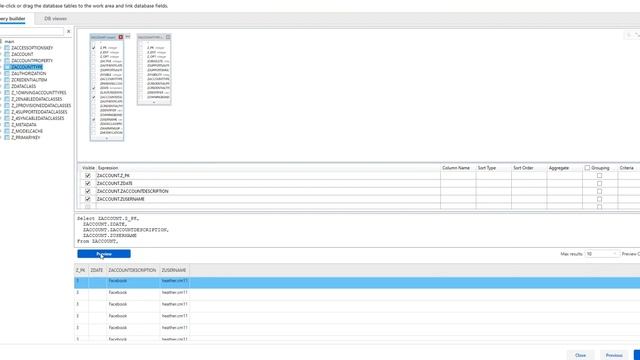Check Grouping for the ZACCOUNT.ZDATE row
640x360 pixels.
600,183
